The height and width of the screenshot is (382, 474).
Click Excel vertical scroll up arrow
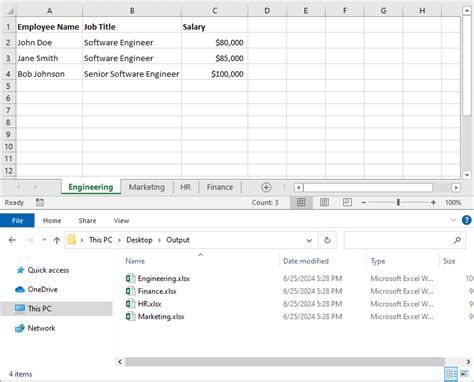click(467, 11)
